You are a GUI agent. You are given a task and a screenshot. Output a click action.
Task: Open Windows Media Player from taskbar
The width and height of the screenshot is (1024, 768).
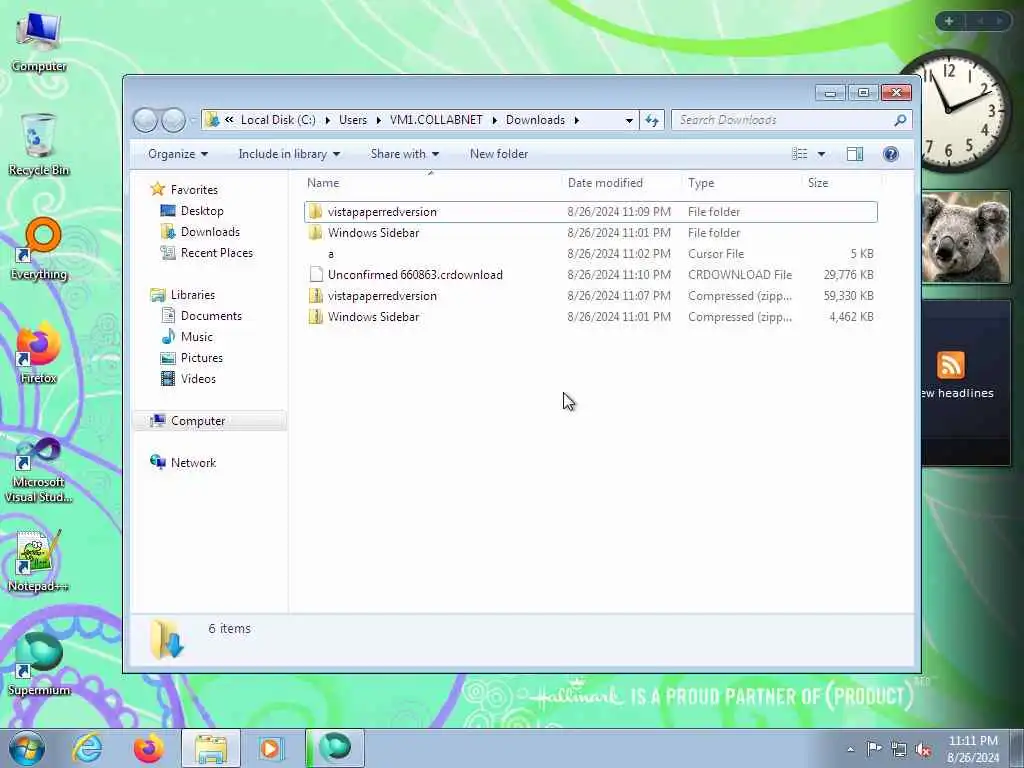(270, 748)
